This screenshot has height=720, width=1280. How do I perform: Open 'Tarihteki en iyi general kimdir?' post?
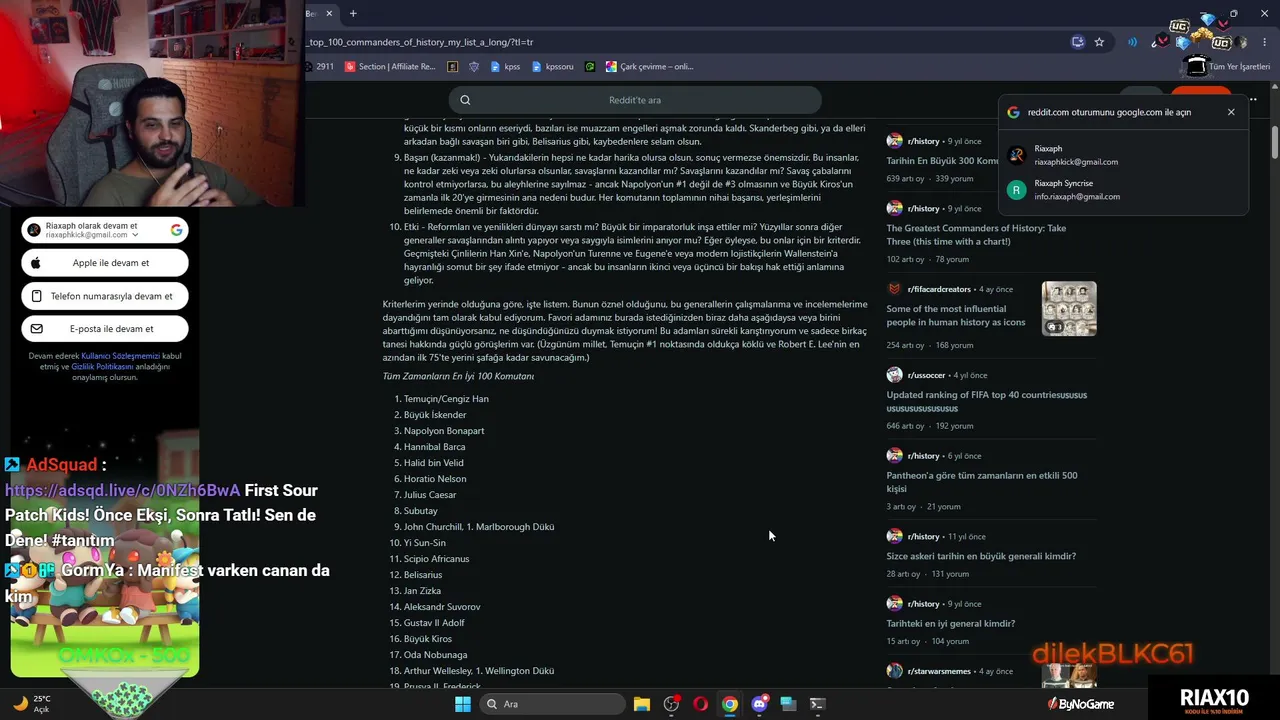coord(950,623)
